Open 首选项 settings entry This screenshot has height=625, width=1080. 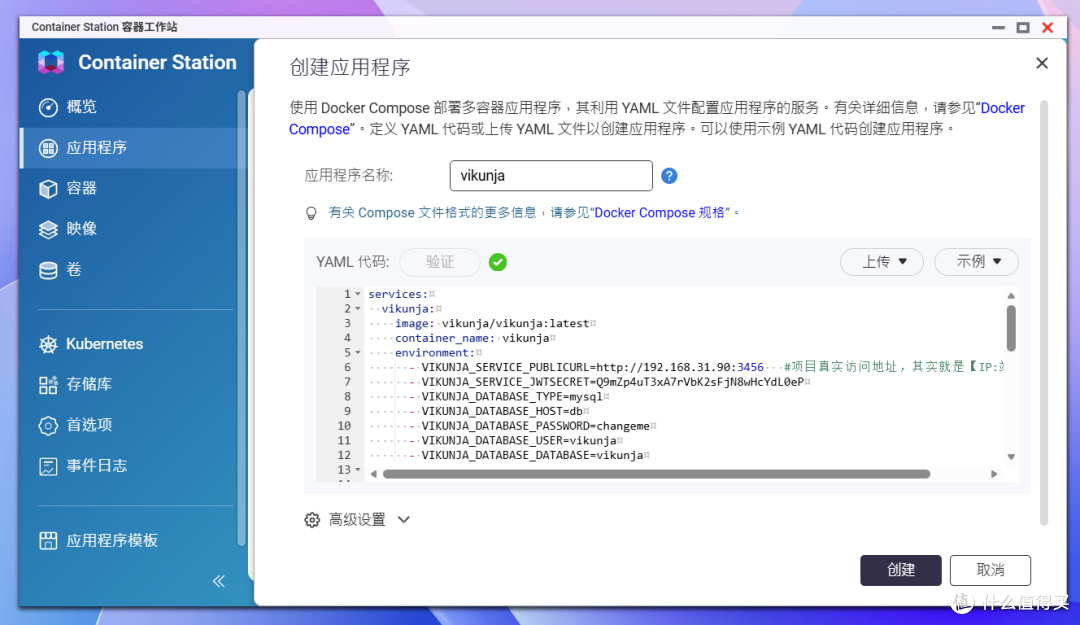tap(89, 425)
